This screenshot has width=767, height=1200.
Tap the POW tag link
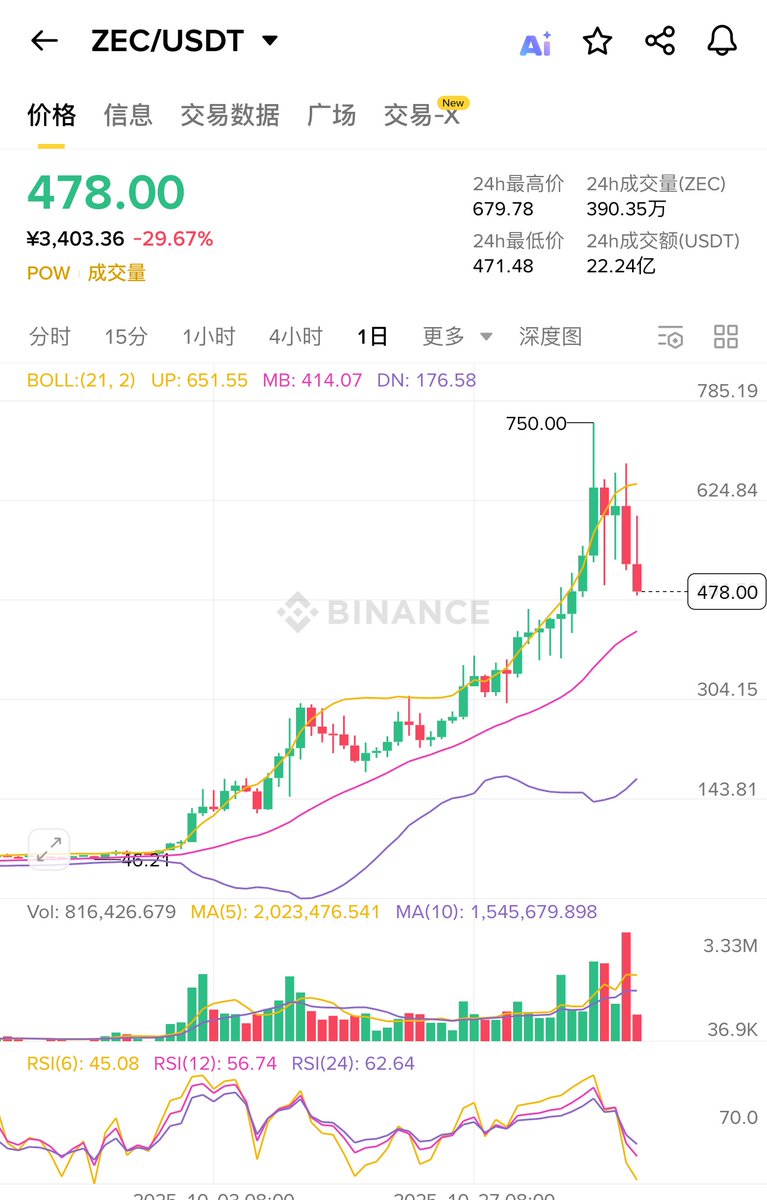48,273
